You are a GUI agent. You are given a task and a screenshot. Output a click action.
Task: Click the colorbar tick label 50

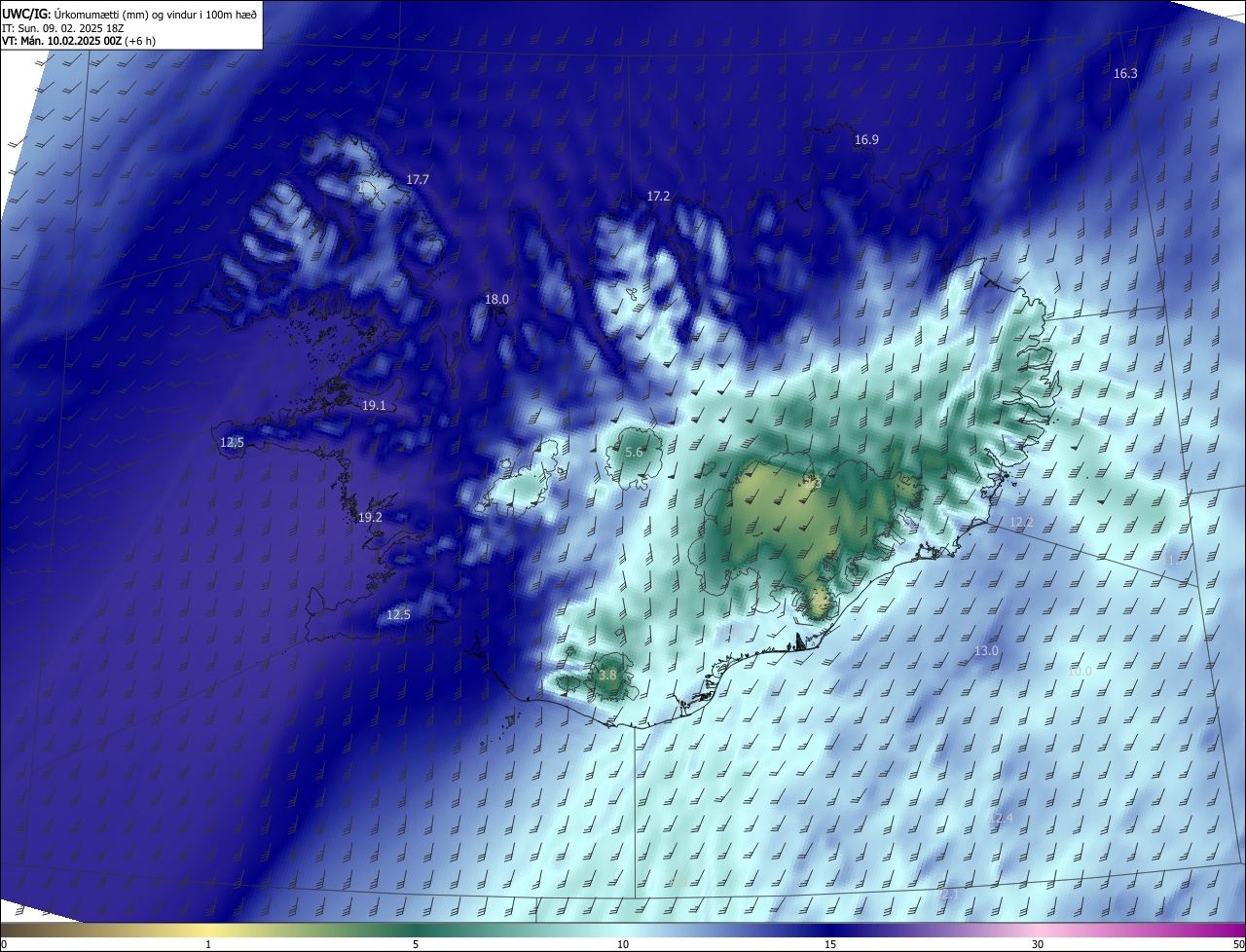coord(1238,945)
